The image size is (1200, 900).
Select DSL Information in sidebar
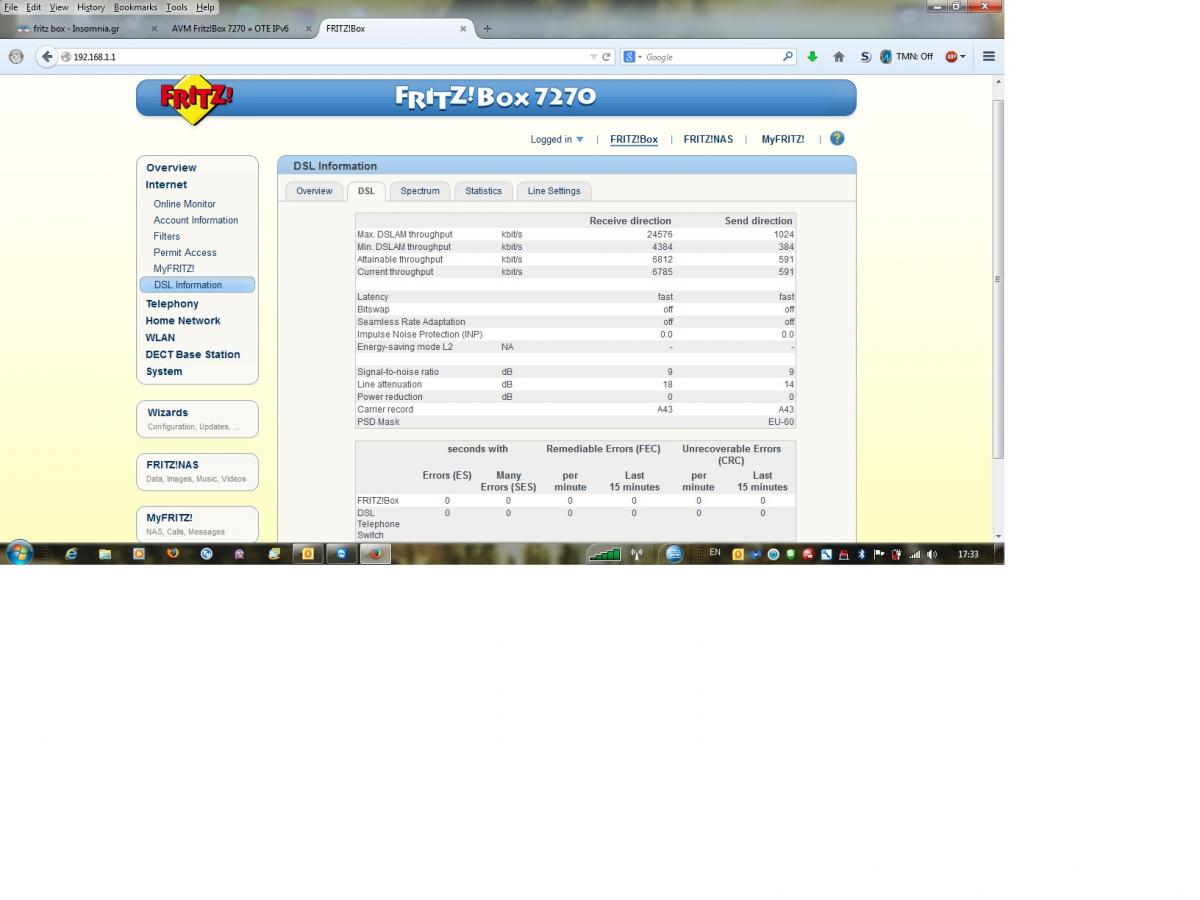pos(197,285)
